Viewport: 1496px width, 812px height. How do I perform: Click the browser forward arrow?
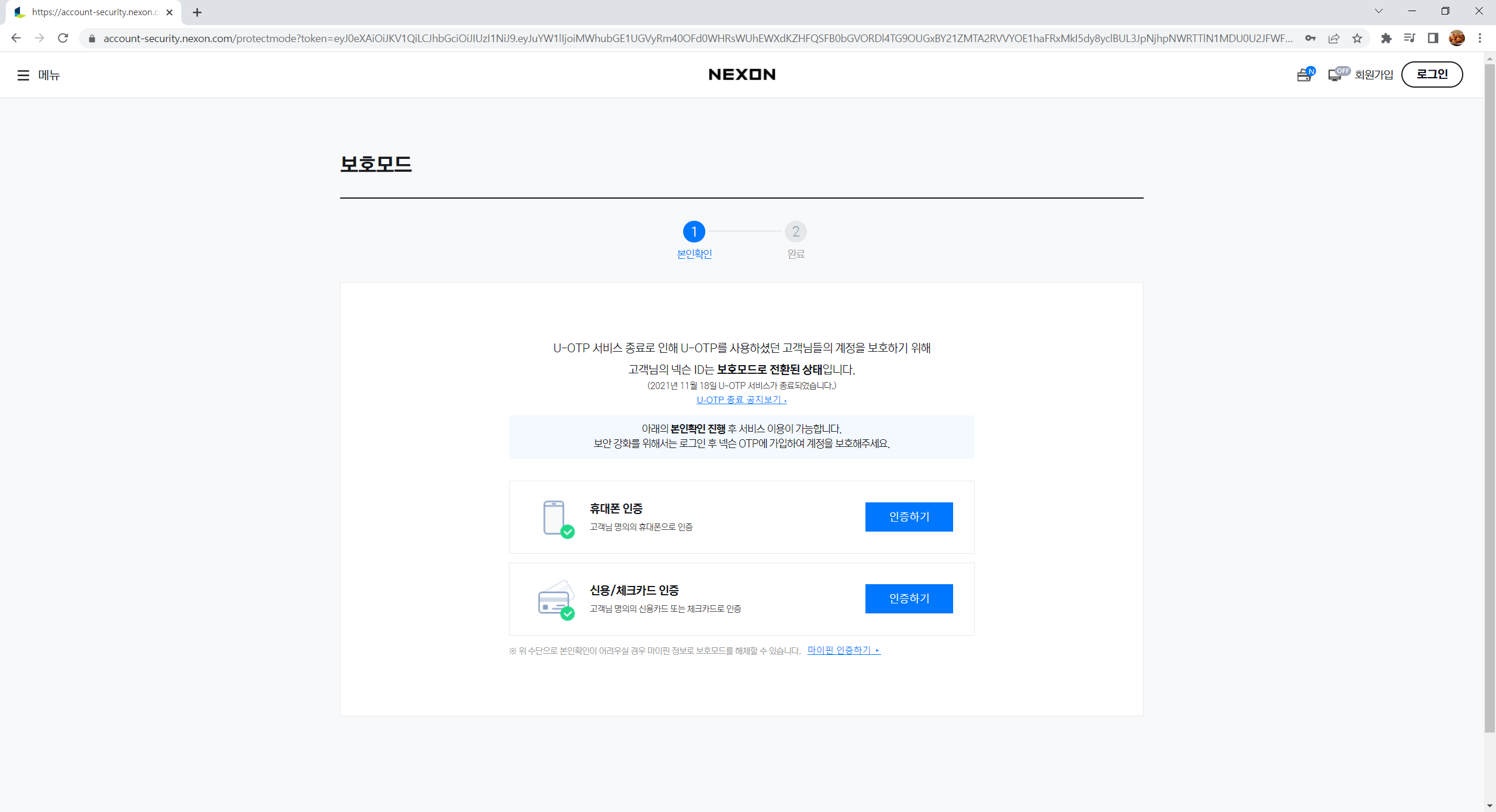click(x=39, y=38)
